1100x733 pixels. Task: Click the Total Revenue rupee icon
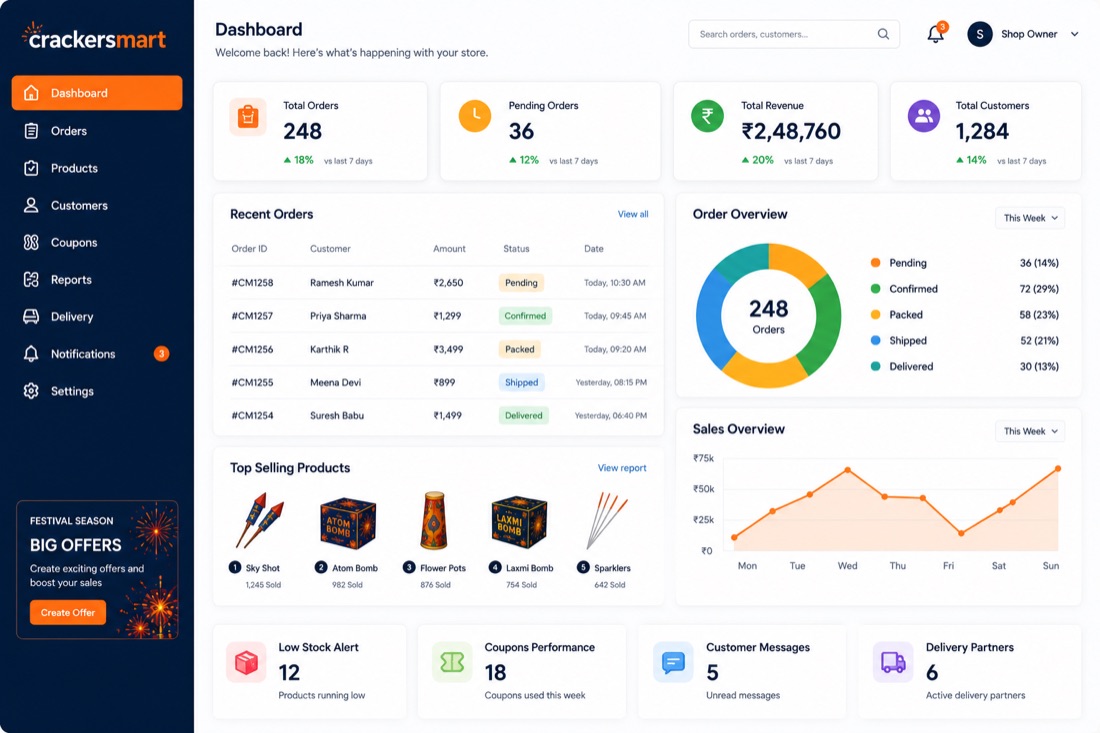707,116
